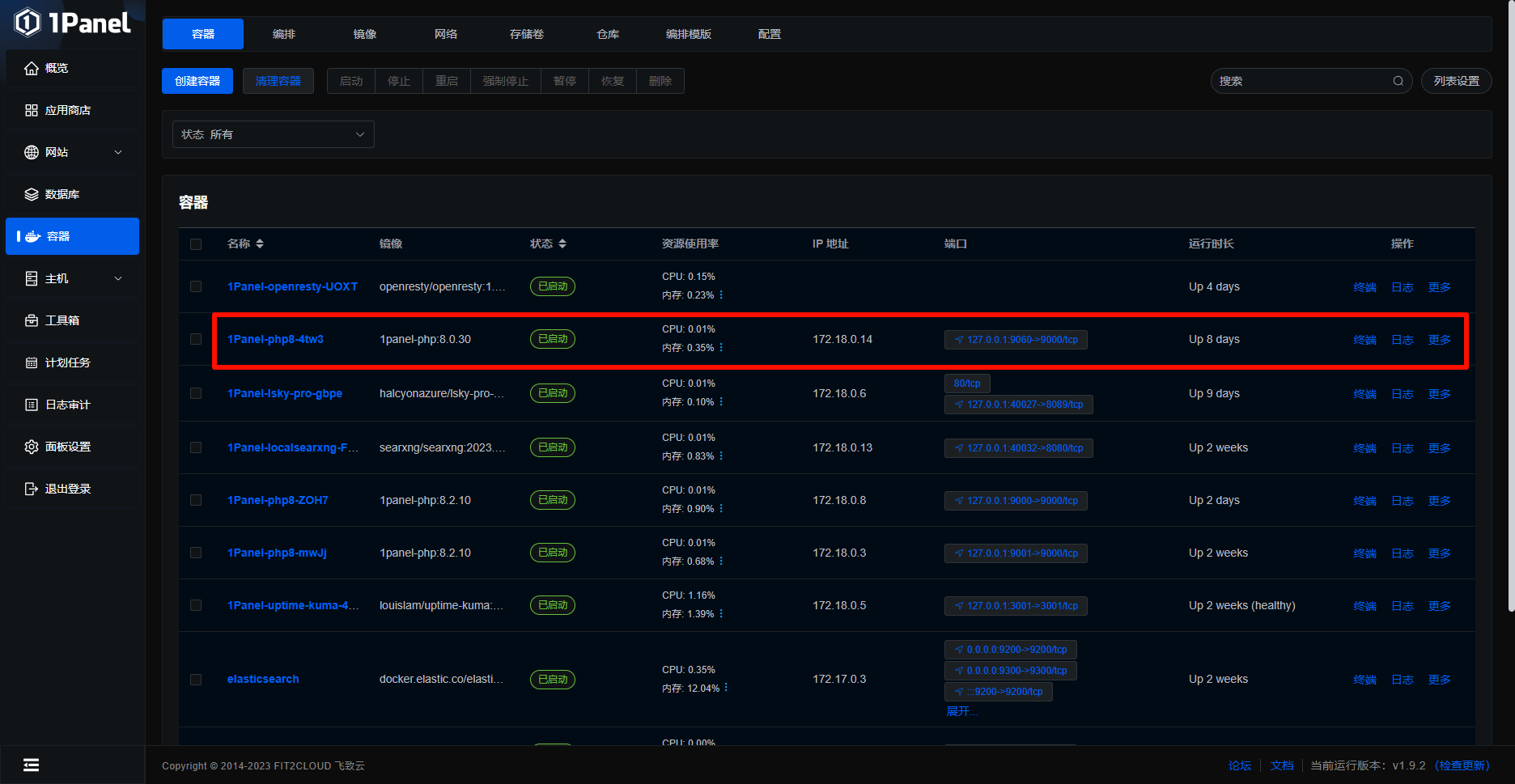Open 日志 for 1Panel-lsky-pro-gbpe
Image resolution: width=1515 pixels, height=784 pixels.
(1403, 394)
